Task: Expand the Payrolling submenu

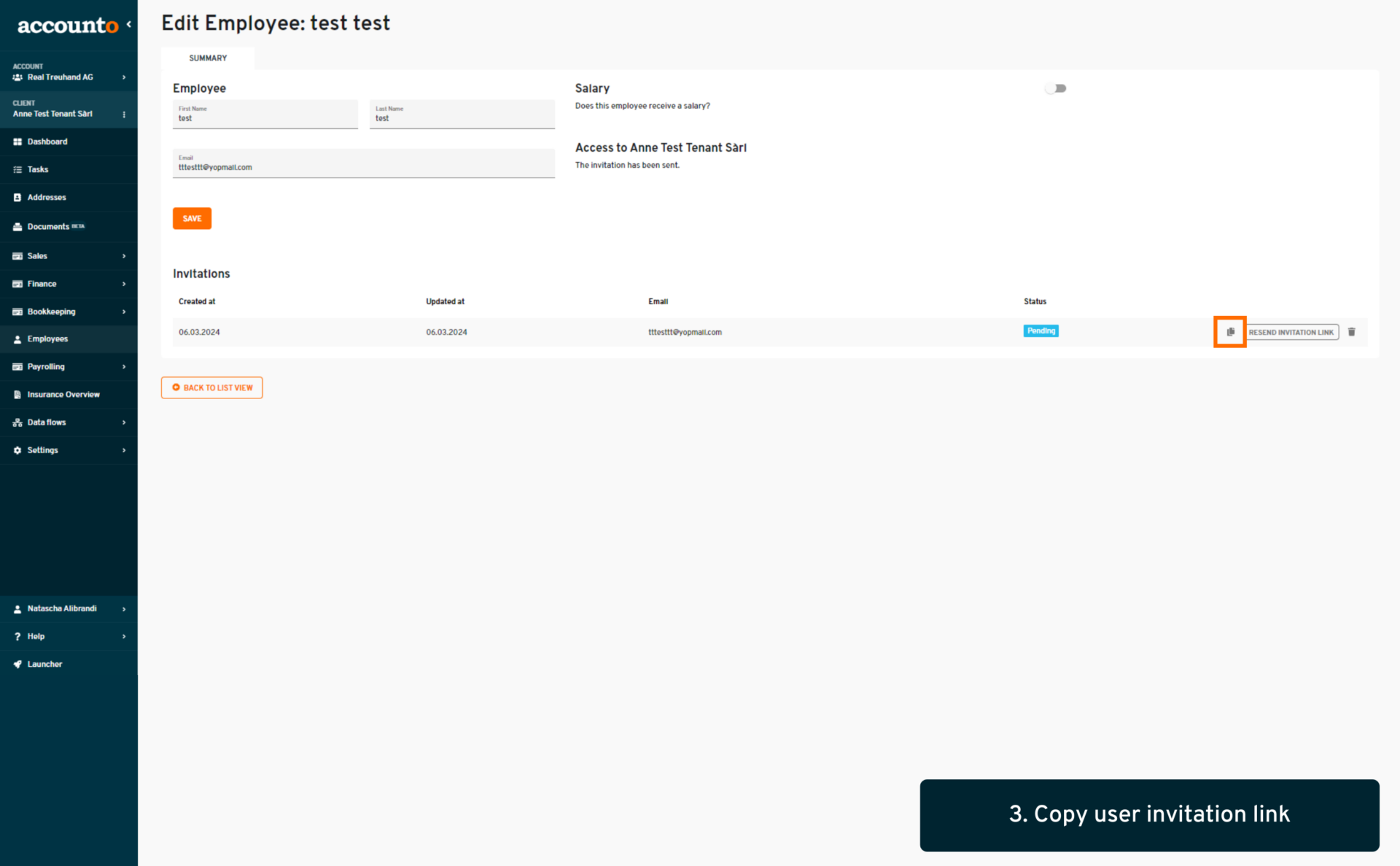Action: (x=124, y=367)
